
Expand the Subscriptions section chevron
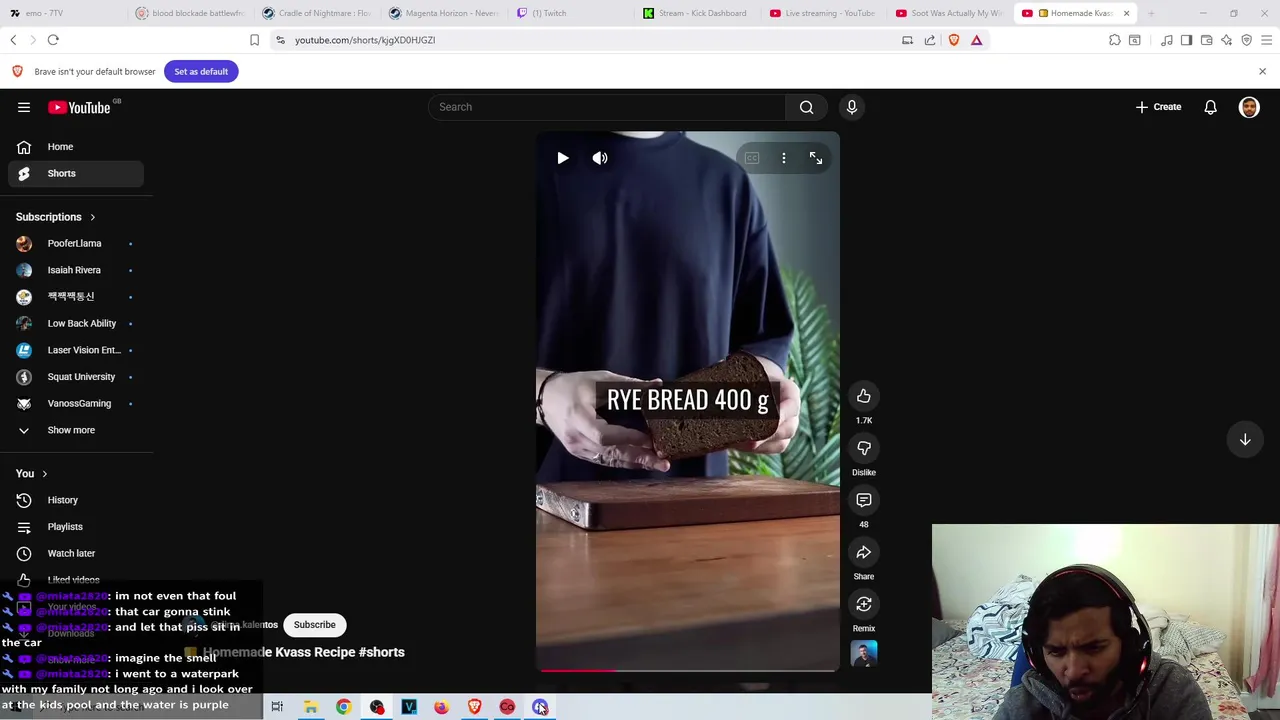pos(92,217)
